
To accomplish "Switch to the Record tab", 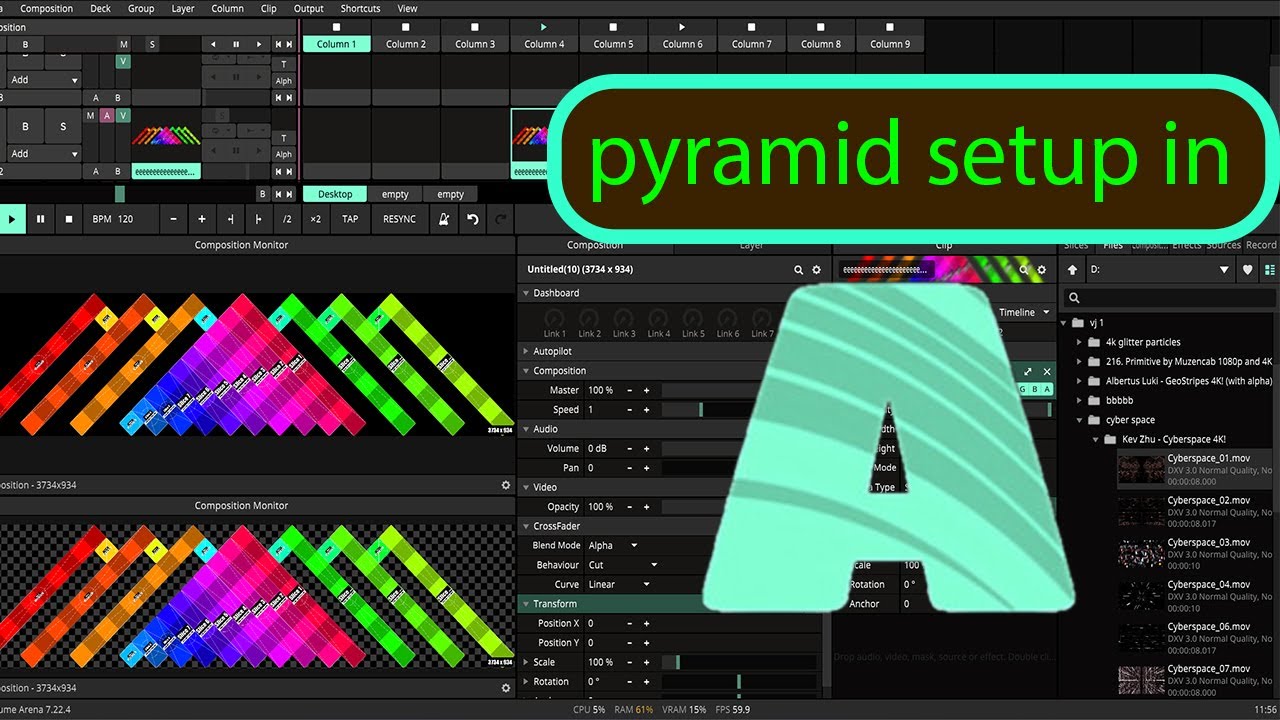I will coord(1261,245).
